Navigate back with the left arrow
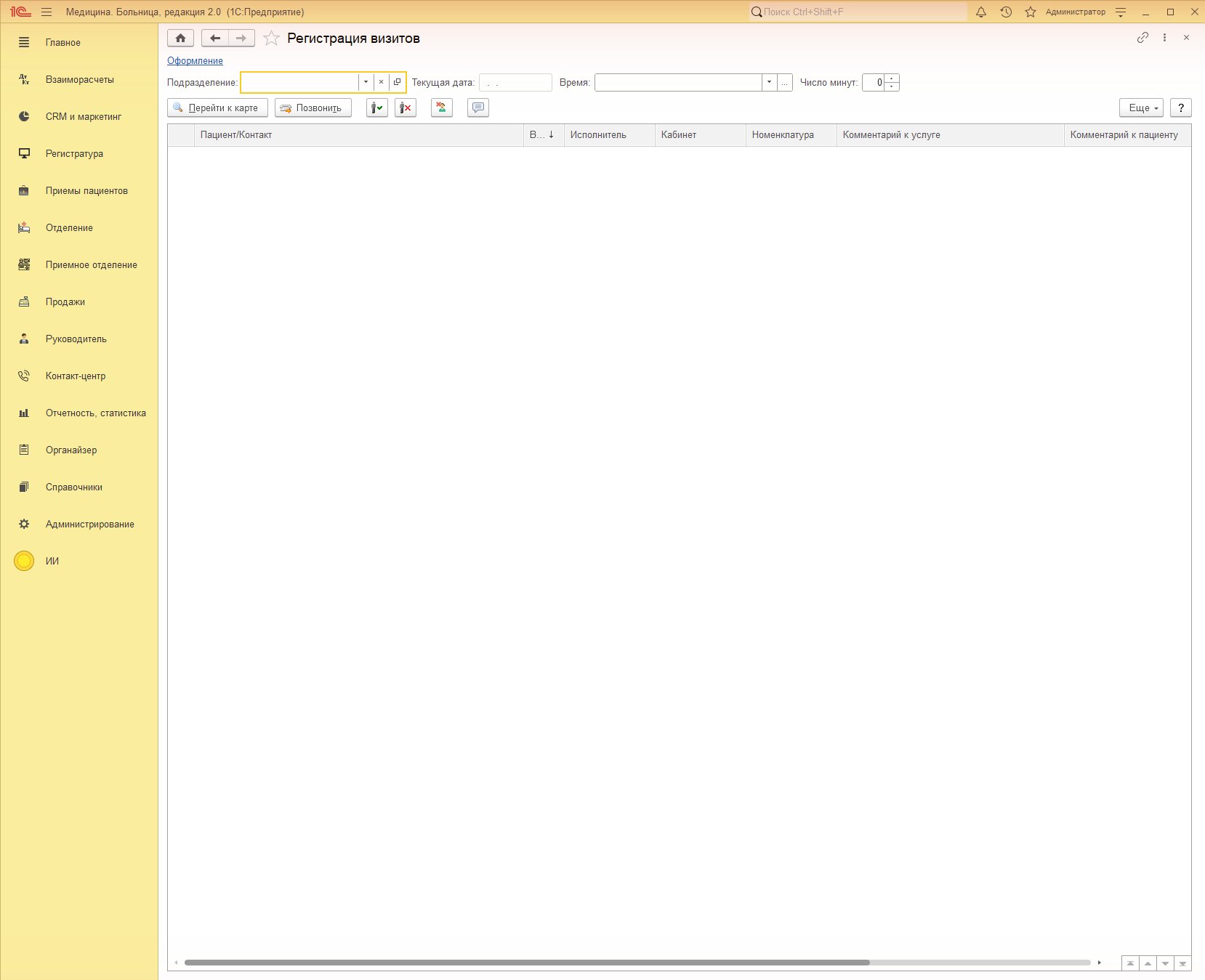 point(214,38)
